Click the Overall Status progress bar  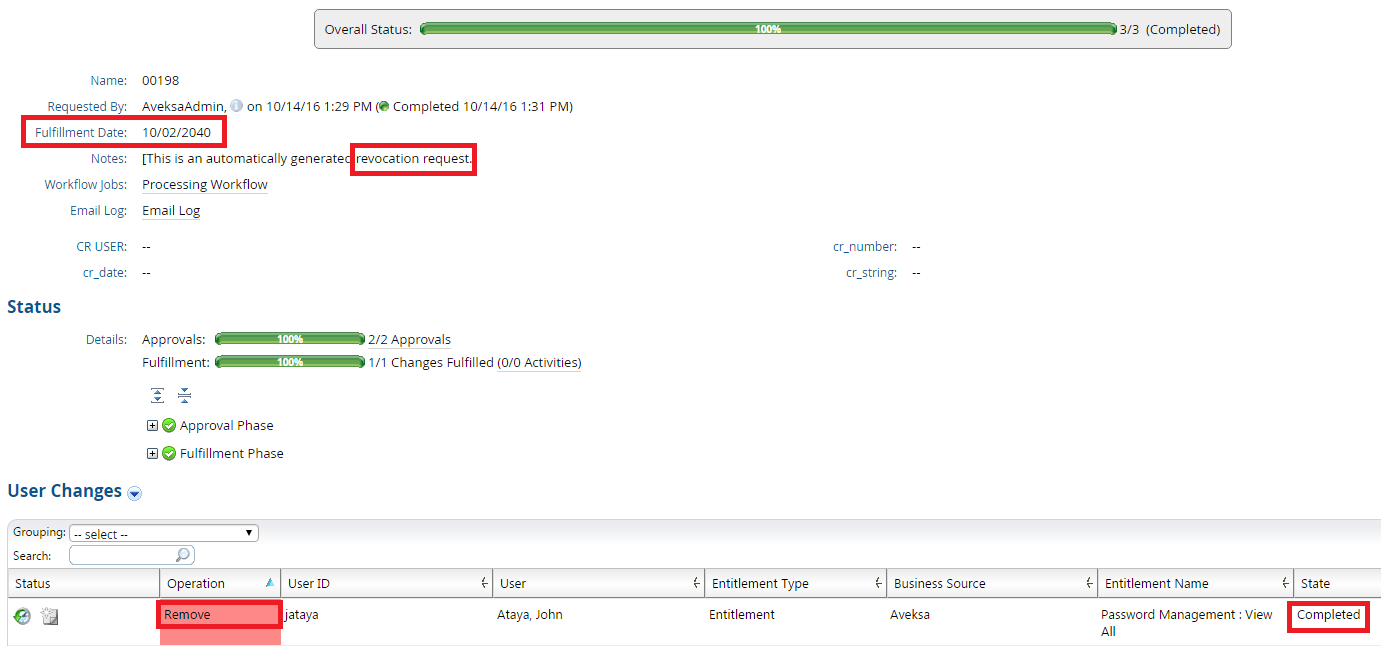tap(767, 29)
